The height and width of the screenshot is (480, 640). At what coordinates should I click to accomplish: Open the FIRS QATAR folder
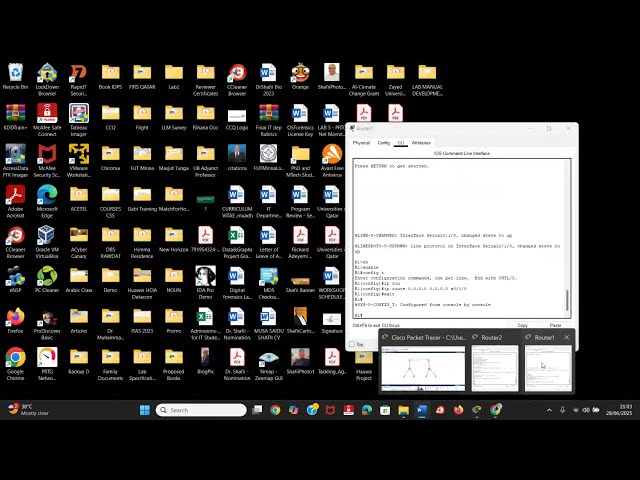click(x=142, y=77)
